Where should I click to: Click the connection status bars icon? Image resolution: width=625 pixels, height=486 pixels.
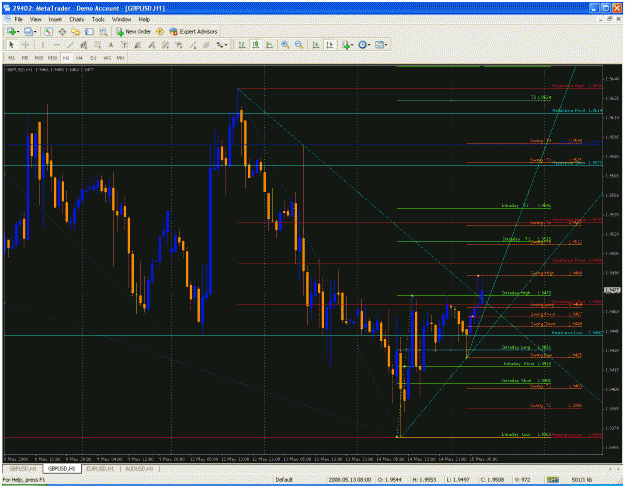[552, 480]
